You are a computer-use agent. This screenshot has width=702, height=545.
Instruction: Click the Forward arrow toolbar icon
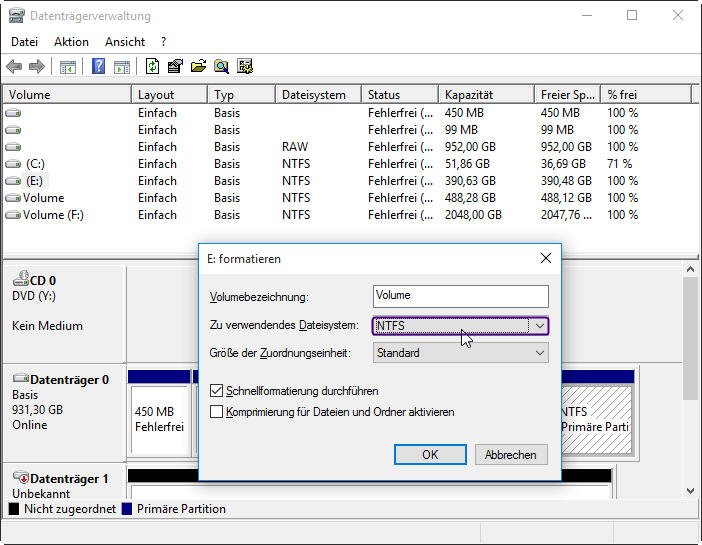[37, 67]
